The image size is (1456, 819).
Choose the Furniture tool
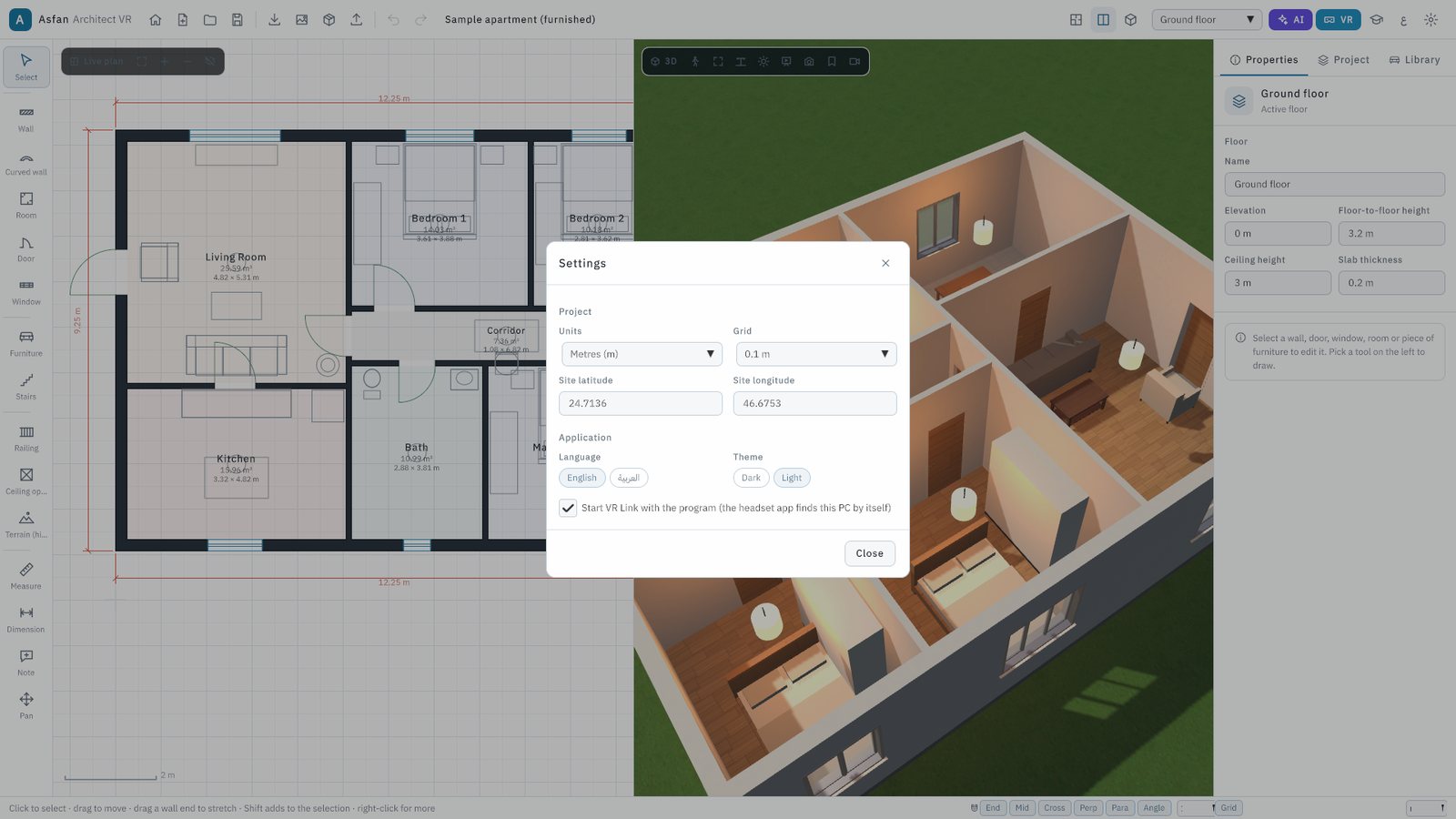[26, 344]
